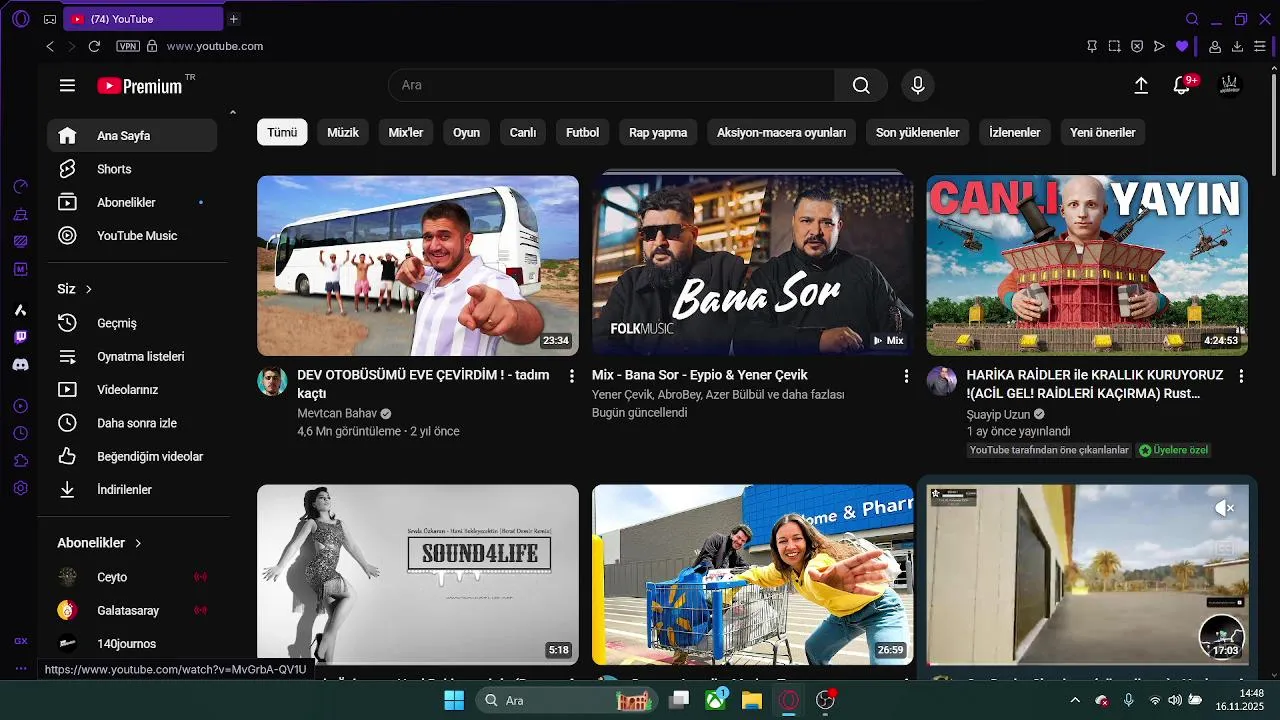Image resolution: width=1280 pixels, height=720 pixels.
Task: Click the pin icon in the address bar
Action: click(1092, 46)
